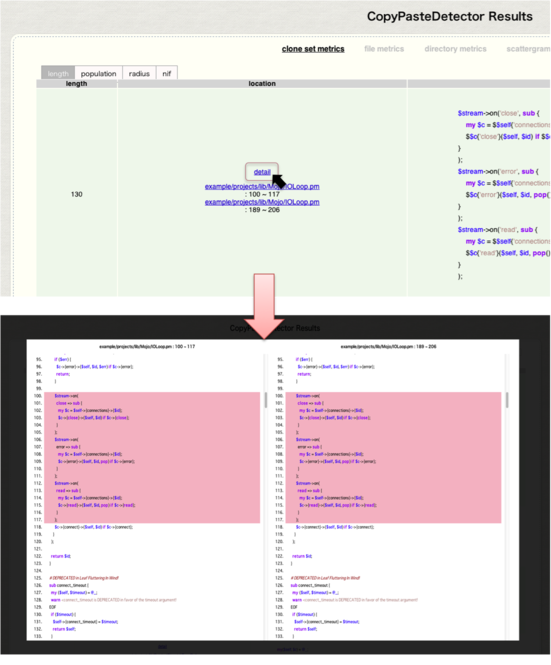Screen dimensions: 551x665
Task: Open the IOLoop.pm link above : 100 ~ 117
Action: point(262,186)
